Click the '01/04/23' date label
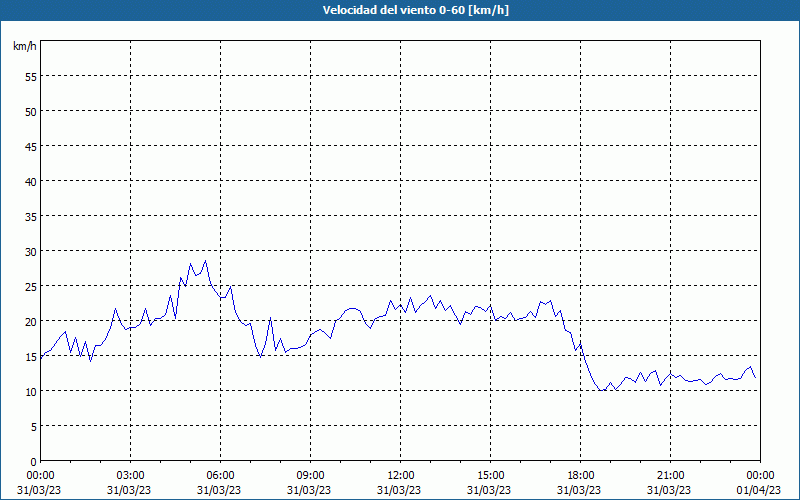800x500 pixels. pos(759,490)
